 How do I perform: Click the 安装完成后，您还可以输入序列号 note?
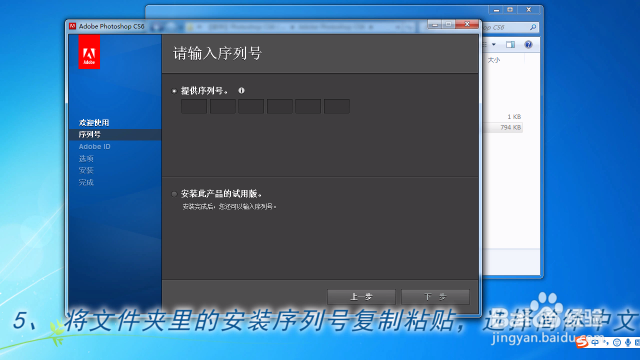point(229,207)
